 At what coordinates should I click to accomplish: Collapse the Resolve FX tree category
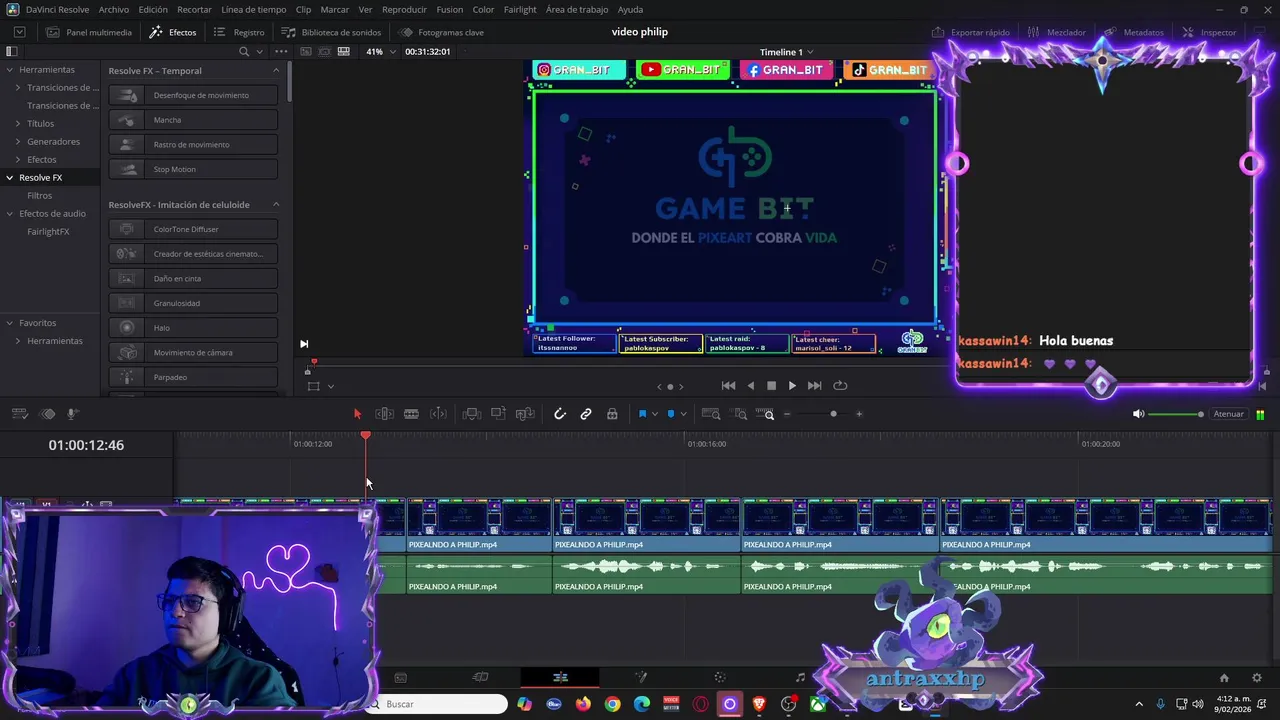click(10, 177)
